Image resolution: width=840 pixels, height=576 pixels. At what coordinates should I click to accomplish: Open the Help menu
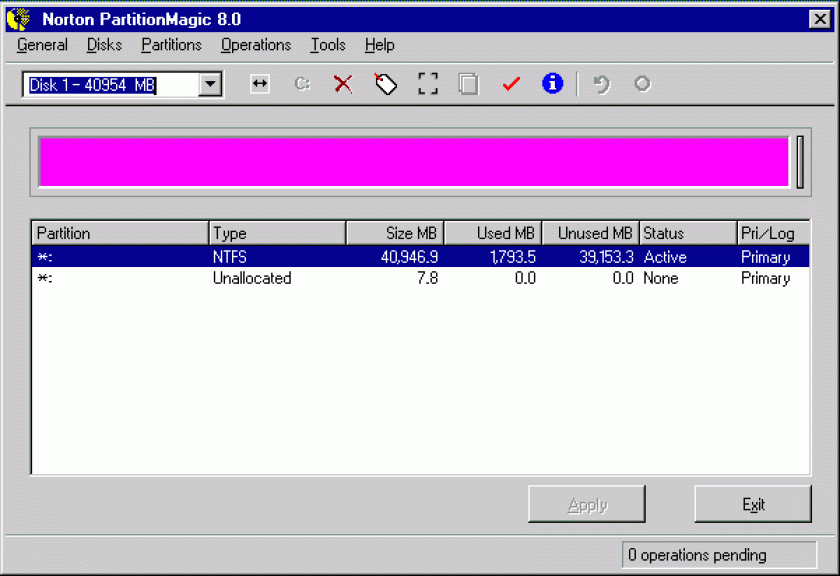tap(380, 45)
